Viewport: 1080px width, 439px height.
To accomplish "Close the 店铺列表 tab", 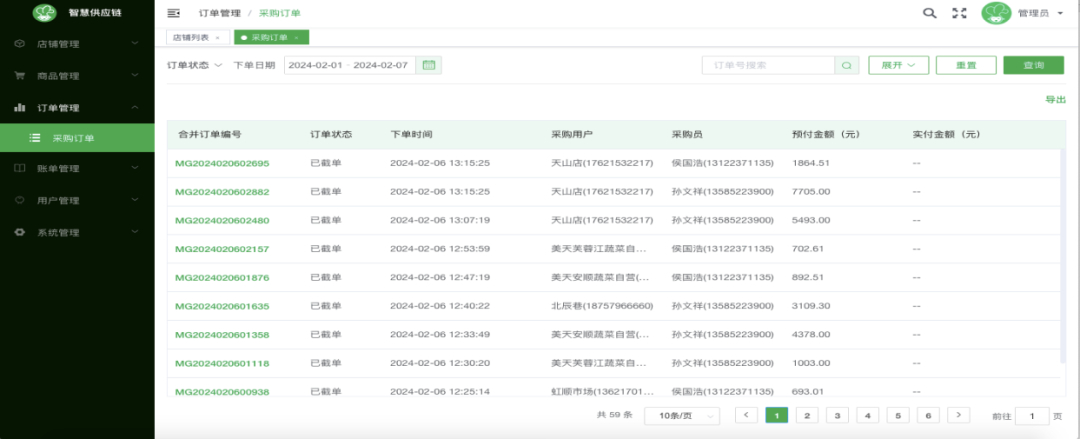I will pyautogui.click(x=218, y=37).
